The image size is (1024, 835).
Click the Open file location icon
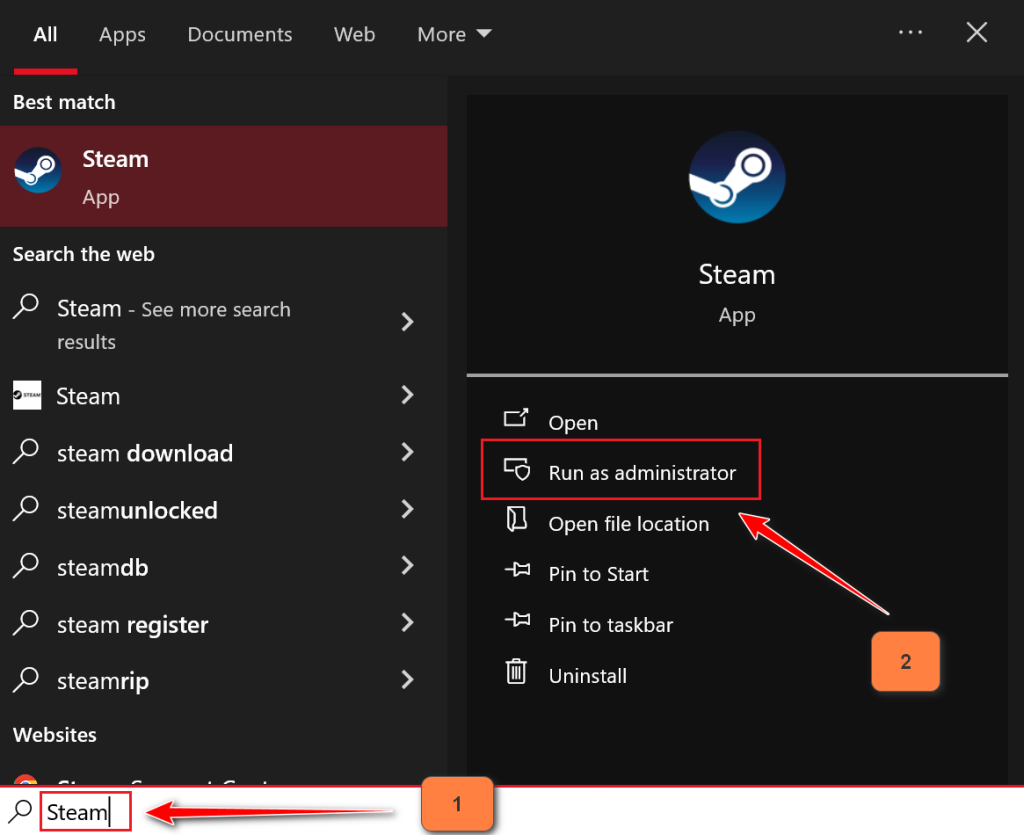517,520
